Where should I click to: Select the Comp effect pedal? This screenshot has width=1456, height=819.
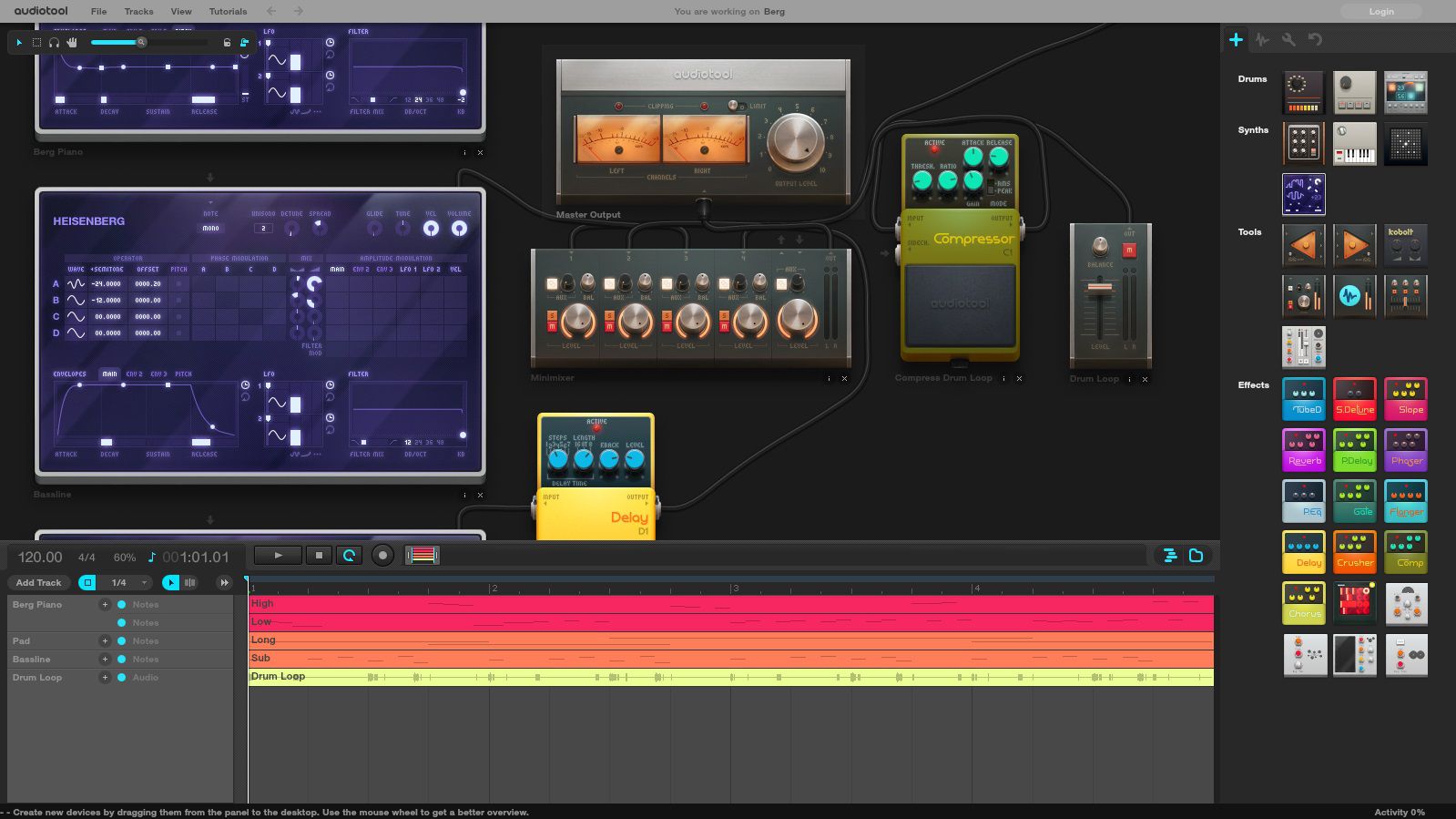(1405, 552)
